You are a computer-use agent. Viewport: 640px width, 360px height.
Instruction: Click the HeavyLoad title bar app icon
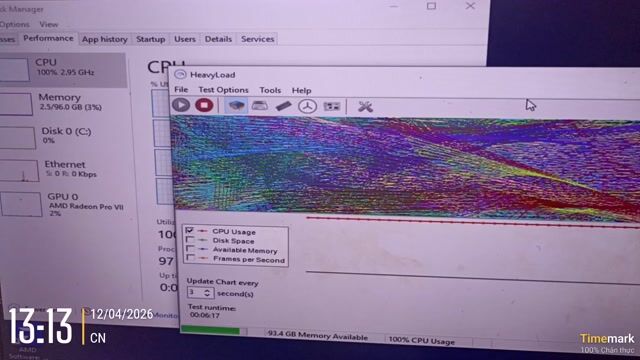(180, 74)
